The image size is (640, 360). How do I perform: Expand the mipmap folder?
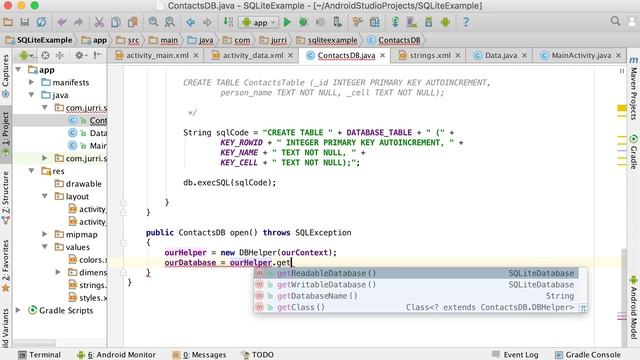pos(44,234)
